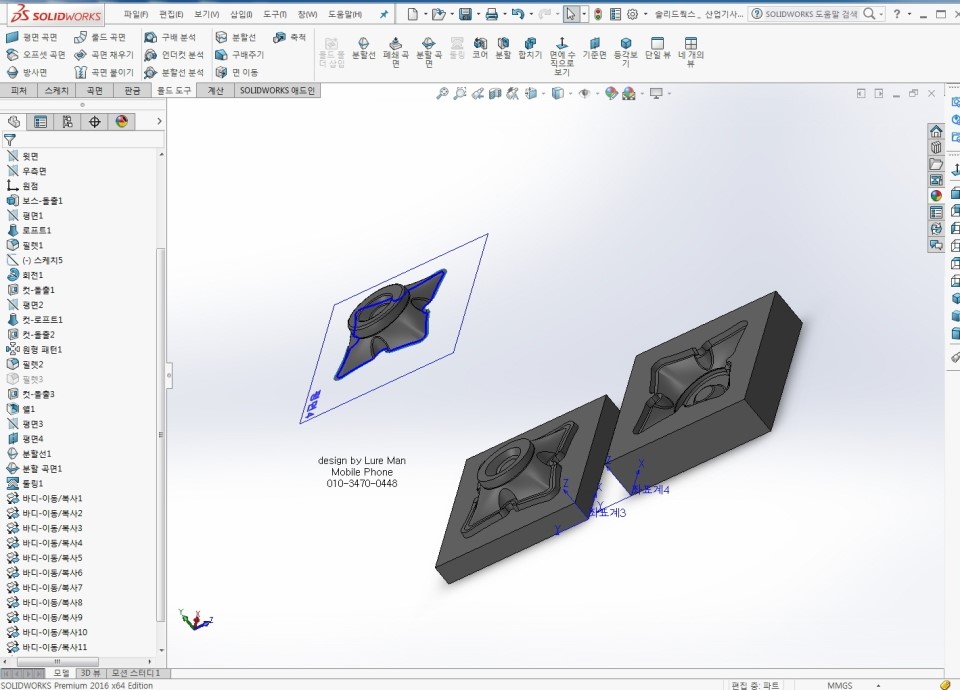This screenshot has width=960, height=690.
Task: Click the large 분할선 parting lines tool
Action: (363, 48)
